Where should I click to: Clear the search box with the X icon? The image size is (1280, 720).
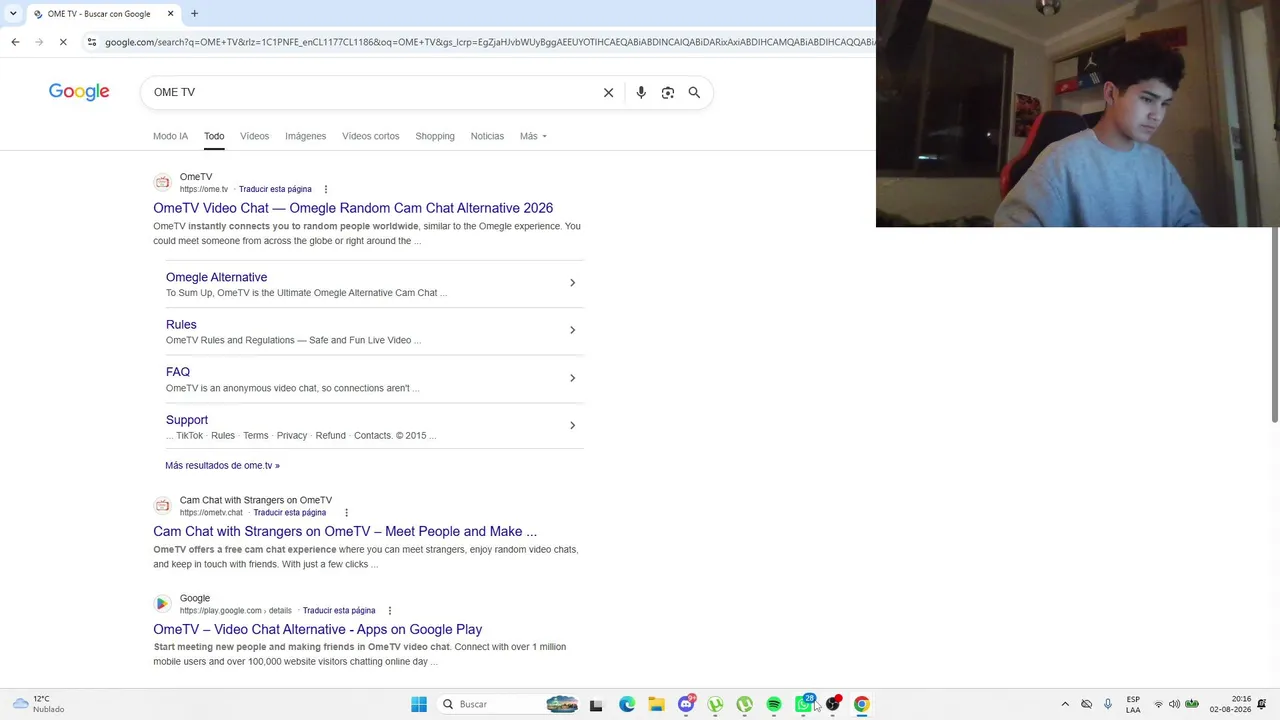[x=608, y=92]
